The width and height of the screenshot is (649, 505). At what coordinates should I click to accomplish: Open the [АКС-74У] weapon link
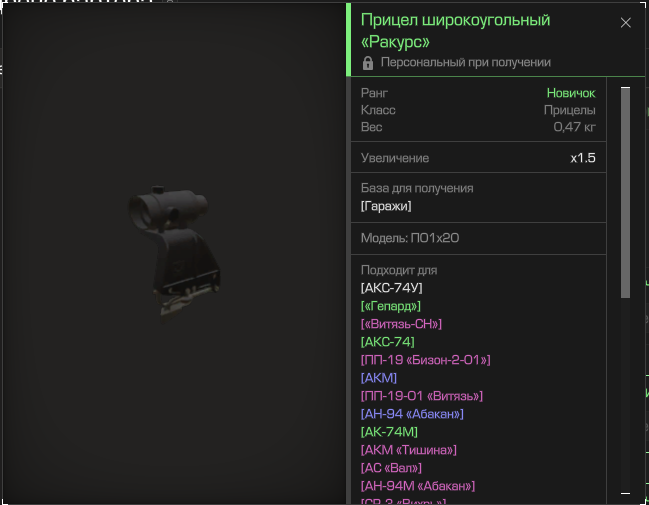tap(391, 288)
